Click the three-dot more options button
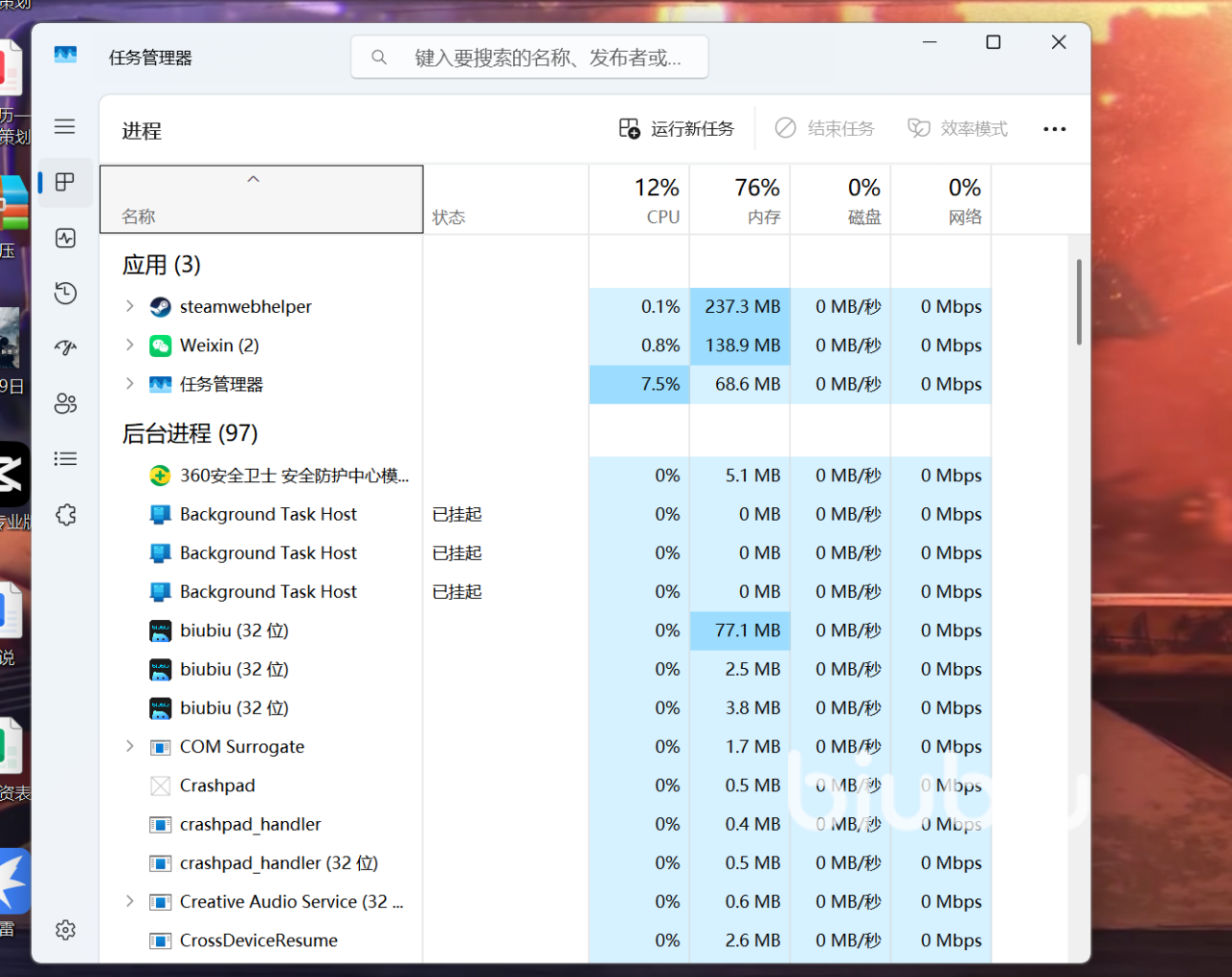This screenshot has height=977, width=1232. pos(1054,129)
